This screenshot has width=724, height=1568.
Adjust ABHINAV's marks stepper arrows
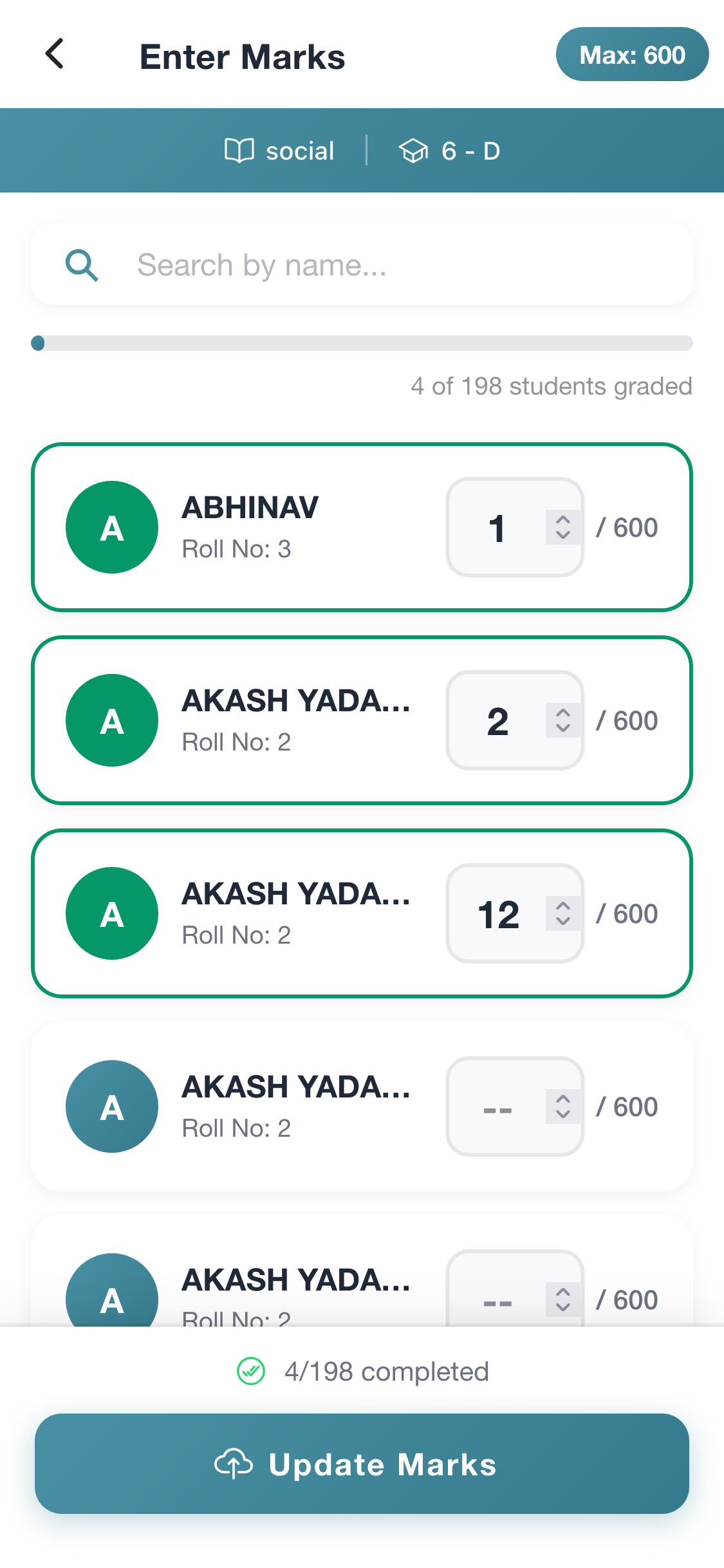click(562, 527)
